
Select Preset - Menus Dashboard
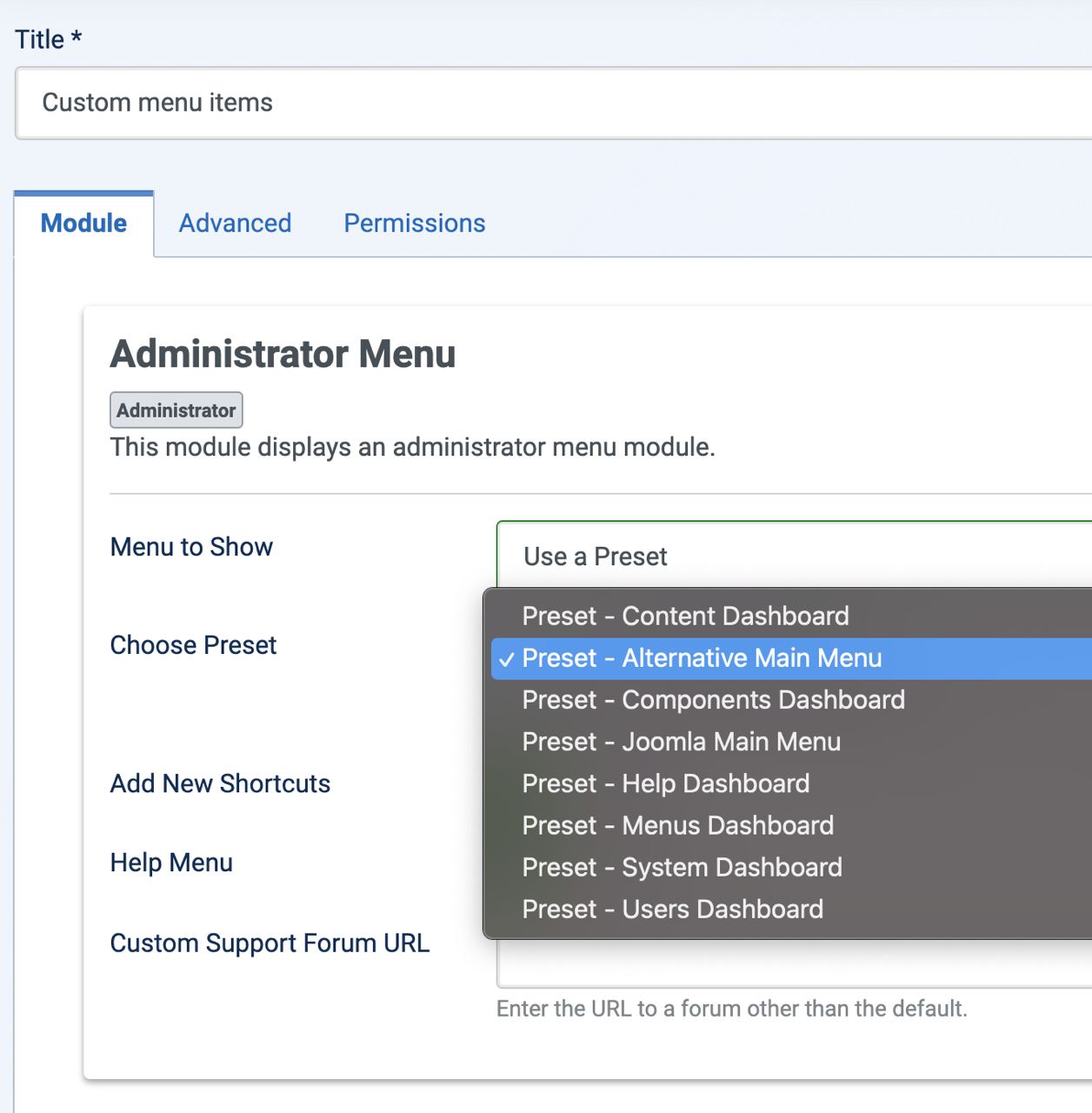(x=677, y=825)
